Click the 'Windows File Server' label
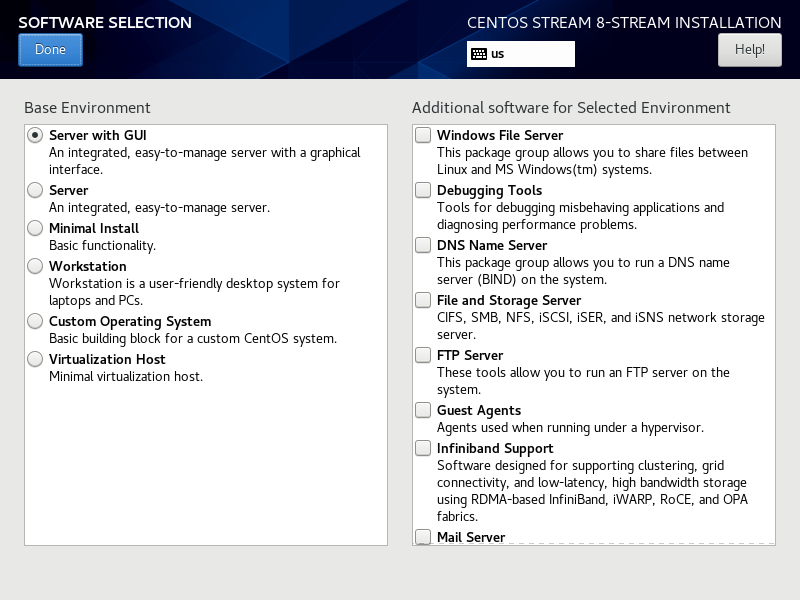The image size is (800, 600). 500,135
